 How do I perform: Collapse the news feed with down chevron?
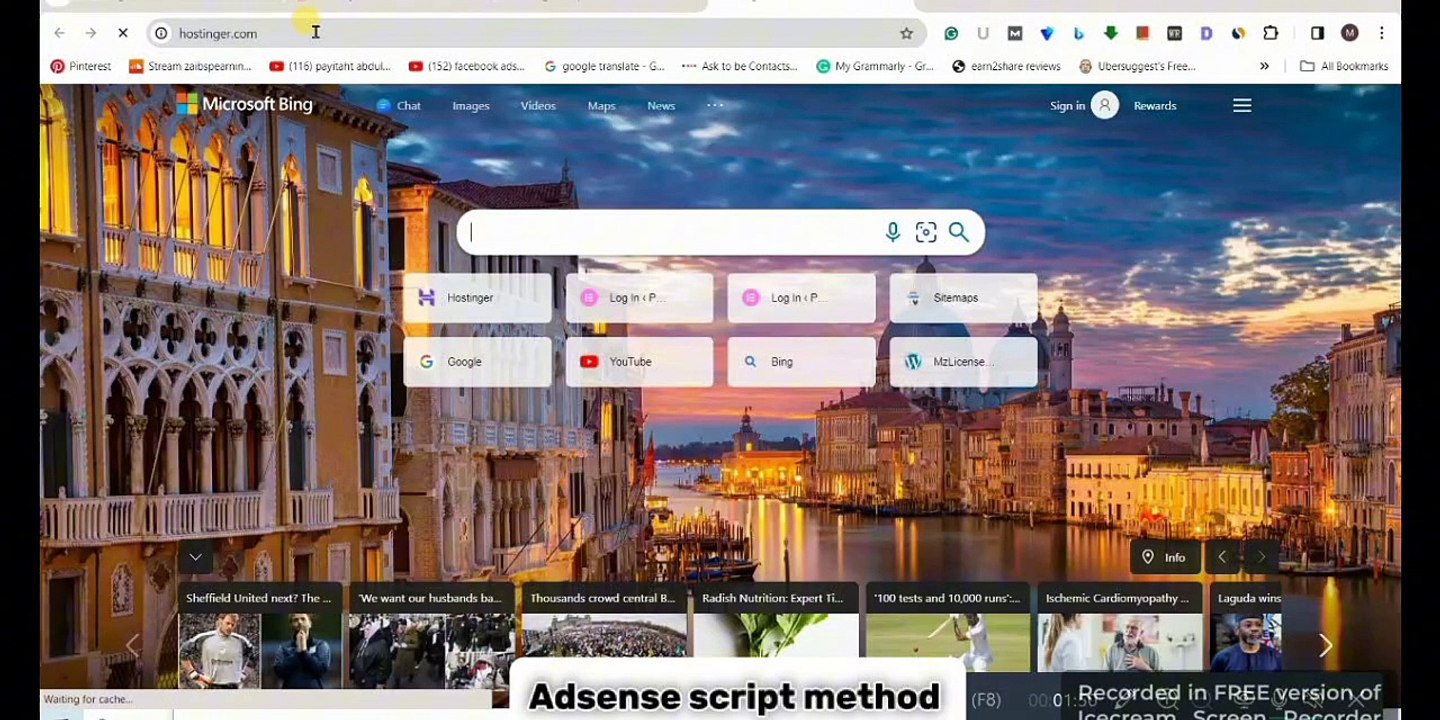[195, 557]
